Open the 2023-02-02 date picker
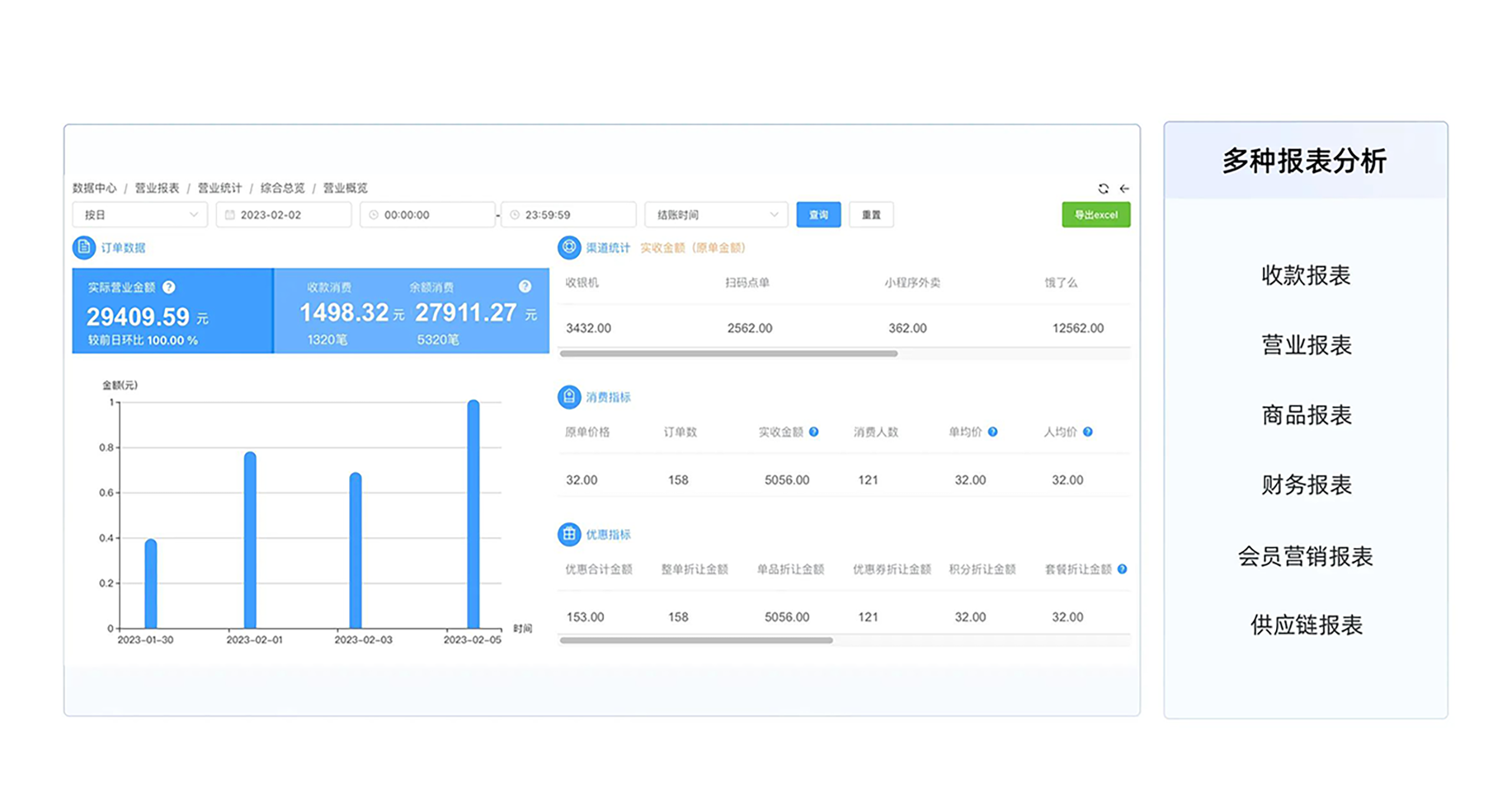Image resolution: width=1512 pixels, height=791 pixels. point(283,215)
